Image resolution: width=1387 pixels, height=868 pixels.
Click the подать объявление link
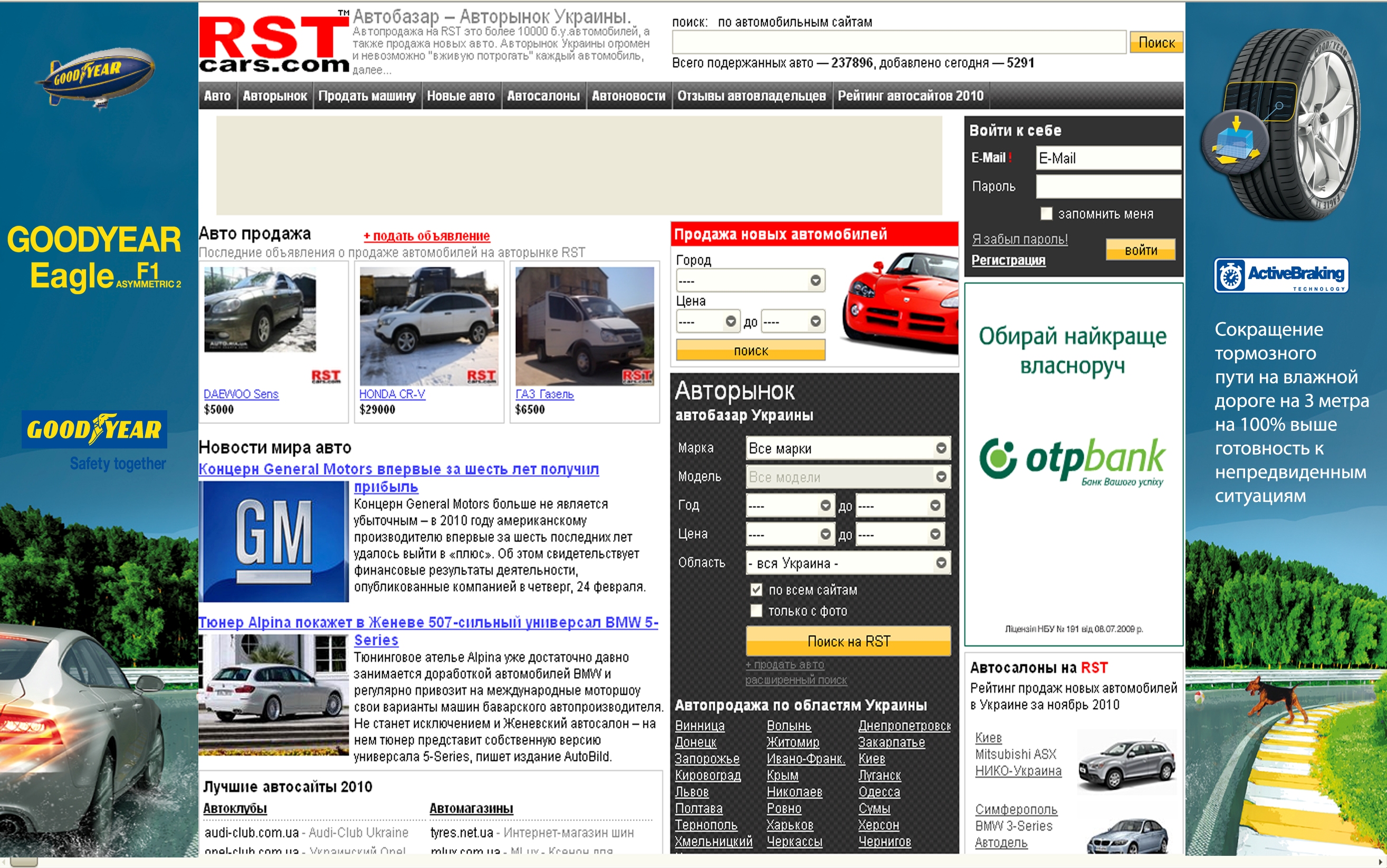click(x=427, y=235)
